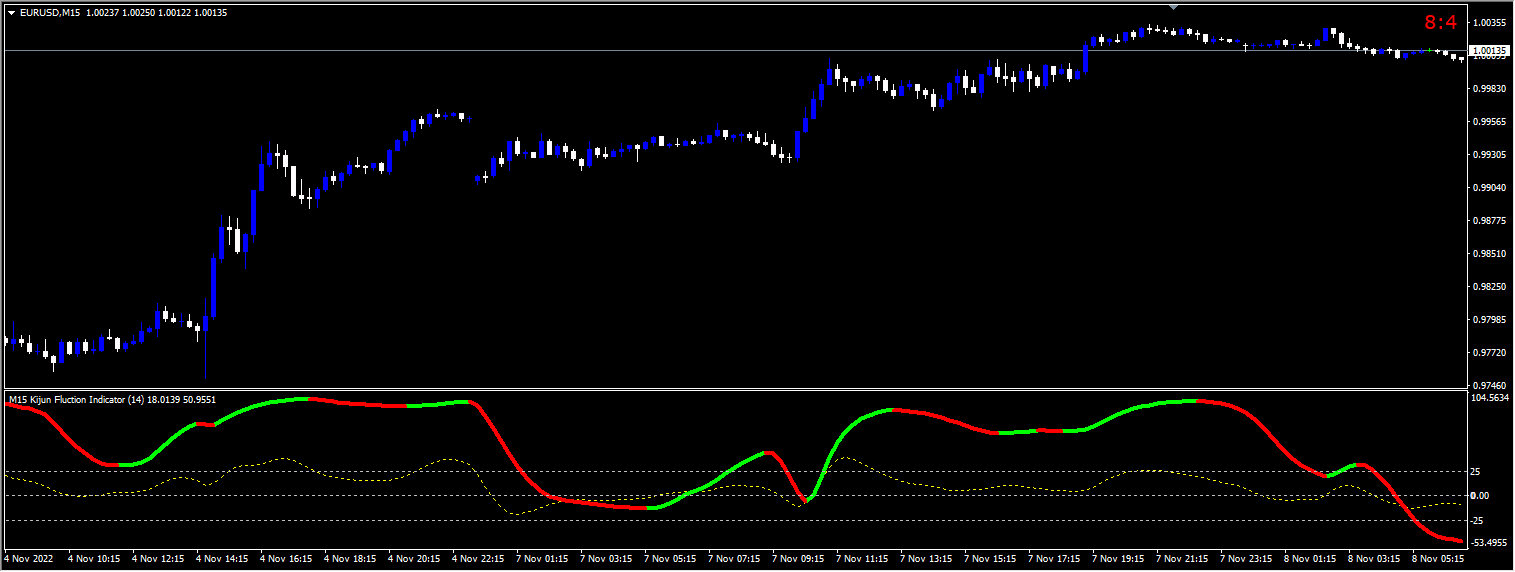1515x572 pixels.
Task: Click price level 0.99040 on the price axis
Action: click(x=1490, y=187)
